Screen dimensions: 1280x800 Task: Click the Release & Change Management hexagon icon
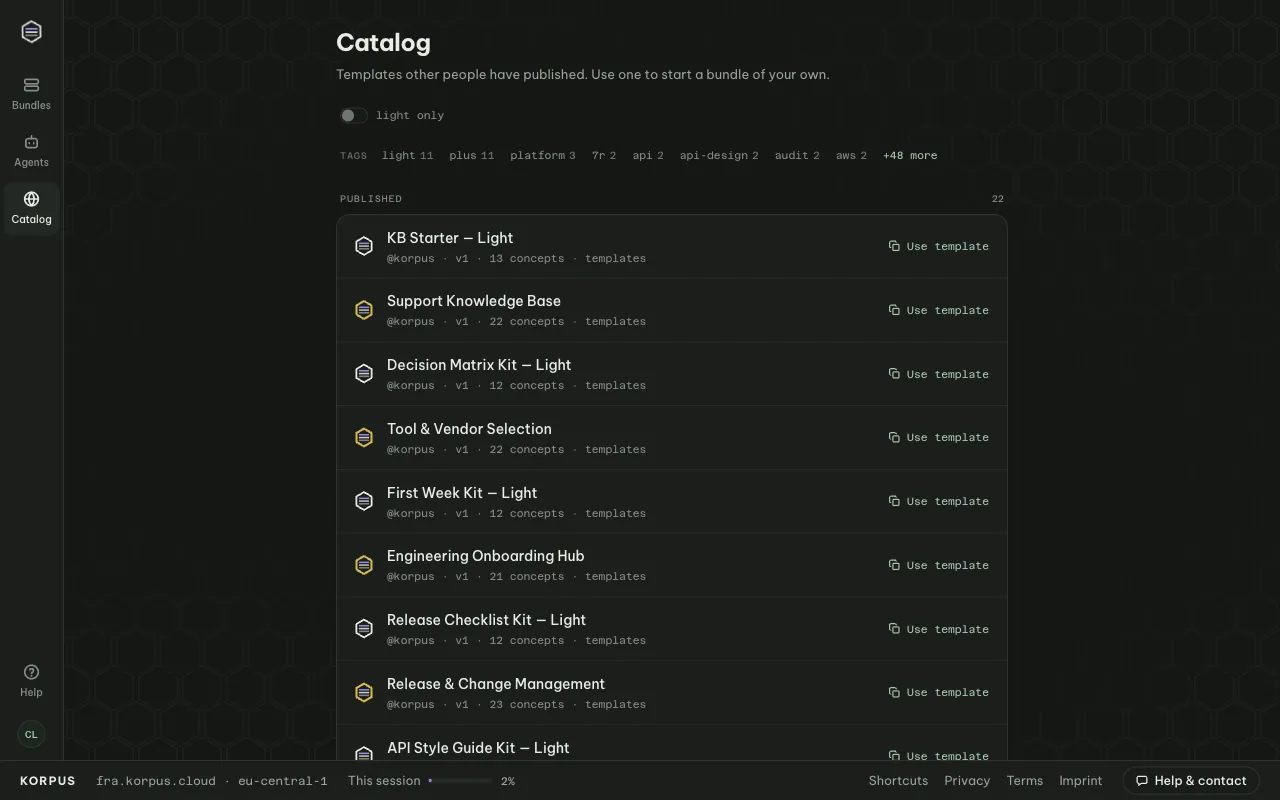(x=364, y=692)
